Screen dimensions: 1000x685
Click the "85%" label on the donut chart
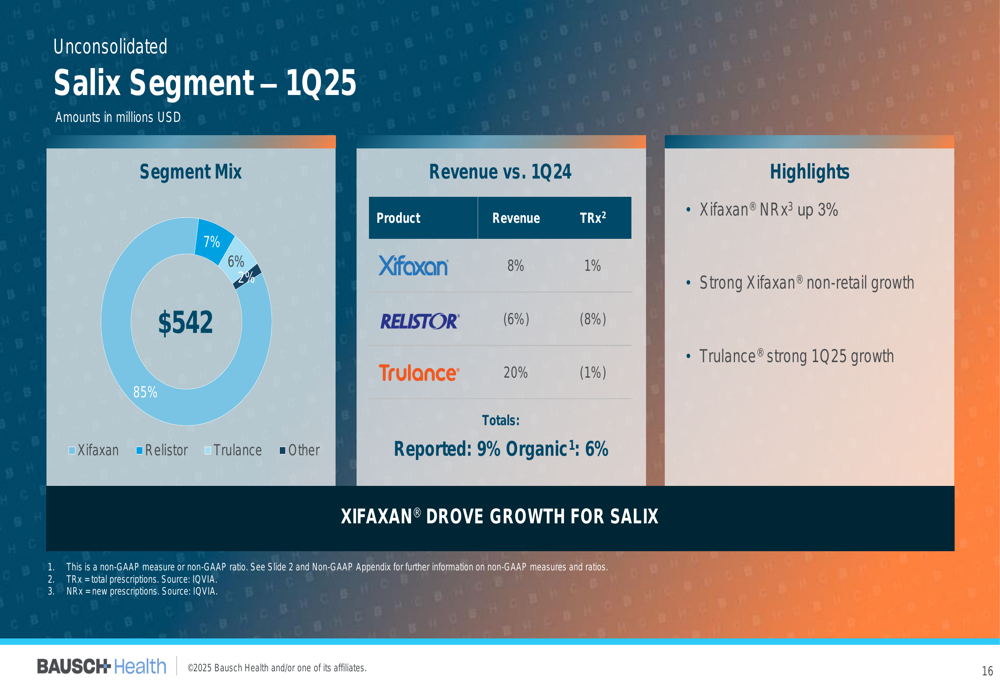(x=145, y=392)
